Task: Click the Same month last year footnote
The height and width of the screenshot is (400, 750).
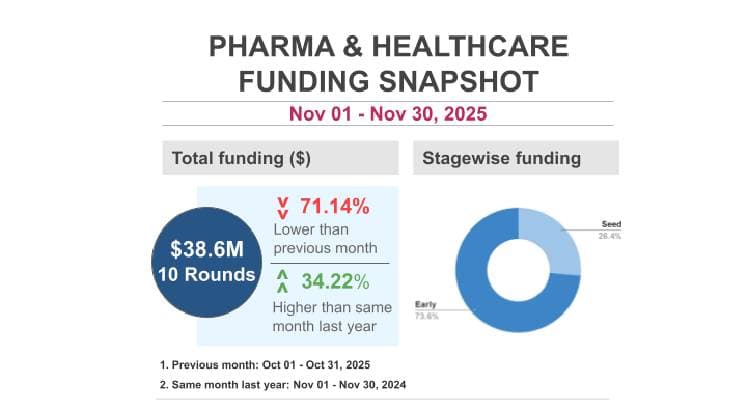Action: 284,384
